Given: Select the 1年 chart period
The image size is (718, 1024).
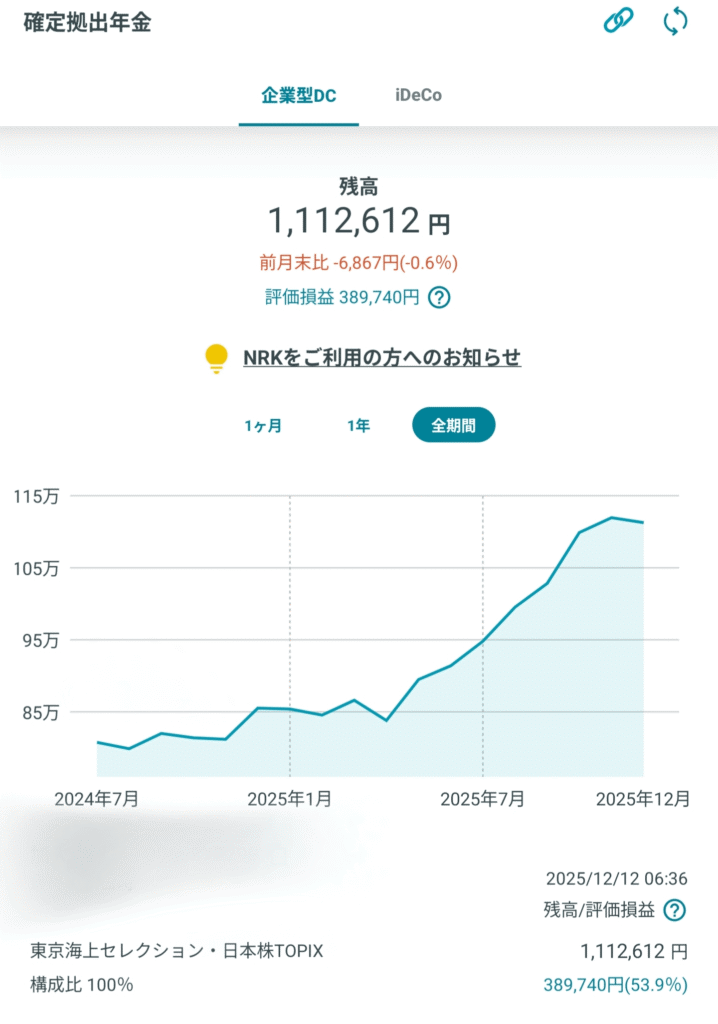Looking at the screenshot, I should click(358, 425).
